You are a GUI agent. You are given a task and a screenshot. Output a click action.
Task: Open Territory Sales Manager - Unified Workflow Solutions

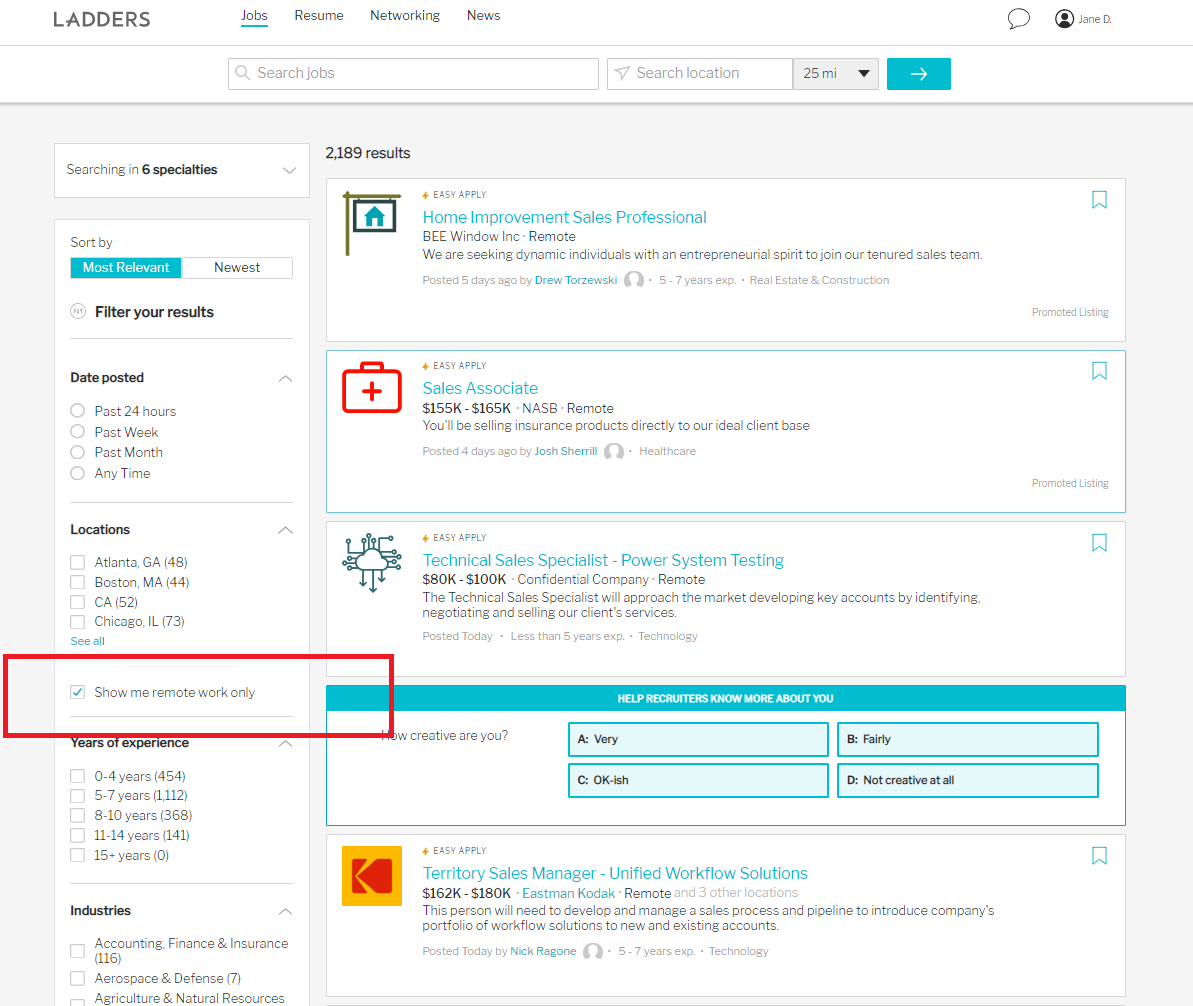coord(616,873)
